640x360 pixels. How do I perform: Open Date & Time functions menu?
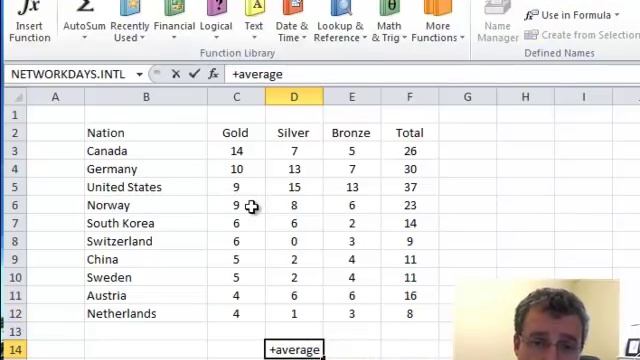click(291, 21)
